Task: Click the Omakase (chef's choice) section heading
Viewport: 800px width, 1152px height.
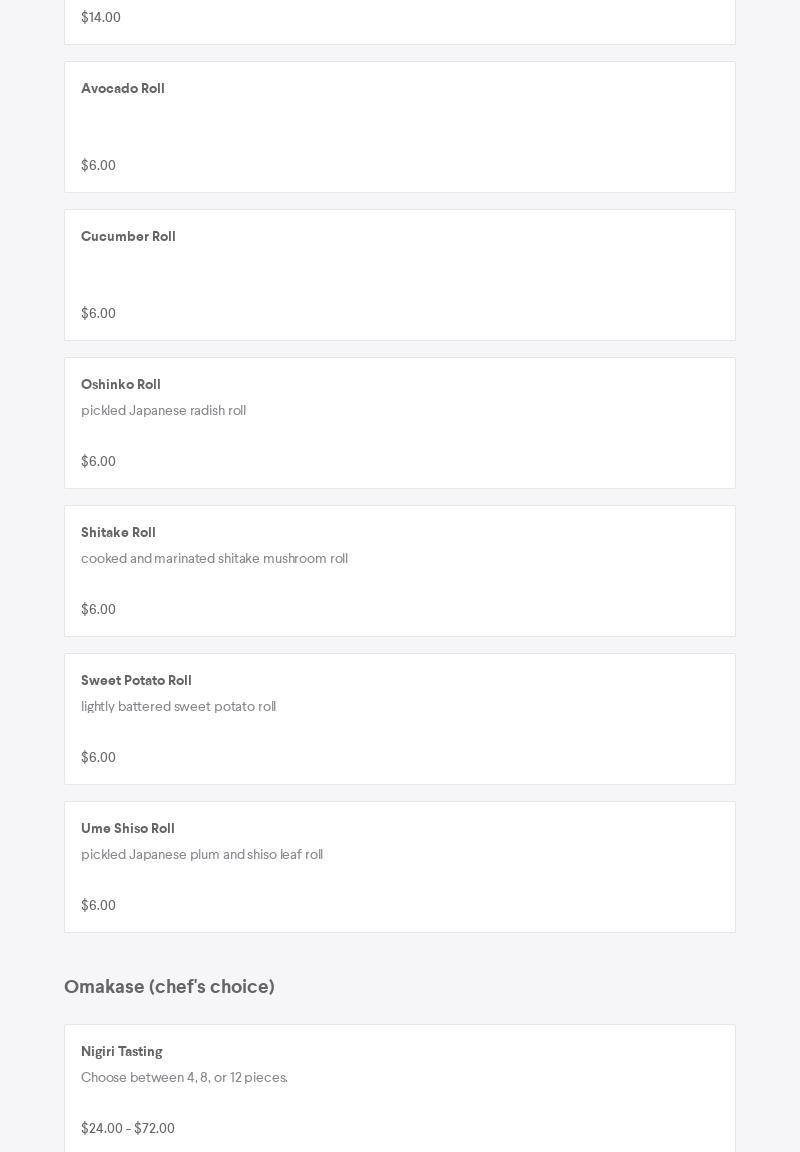Action: [x=169, y=987]
